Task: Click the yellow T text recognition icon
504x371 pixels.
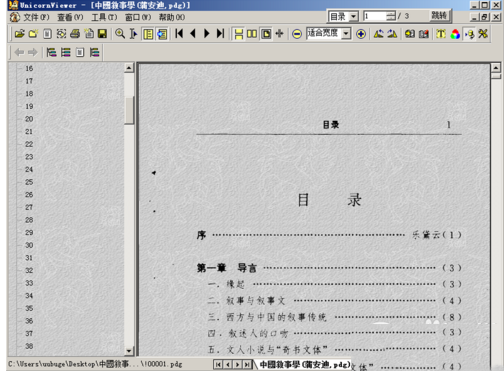Action: (441, 34)
